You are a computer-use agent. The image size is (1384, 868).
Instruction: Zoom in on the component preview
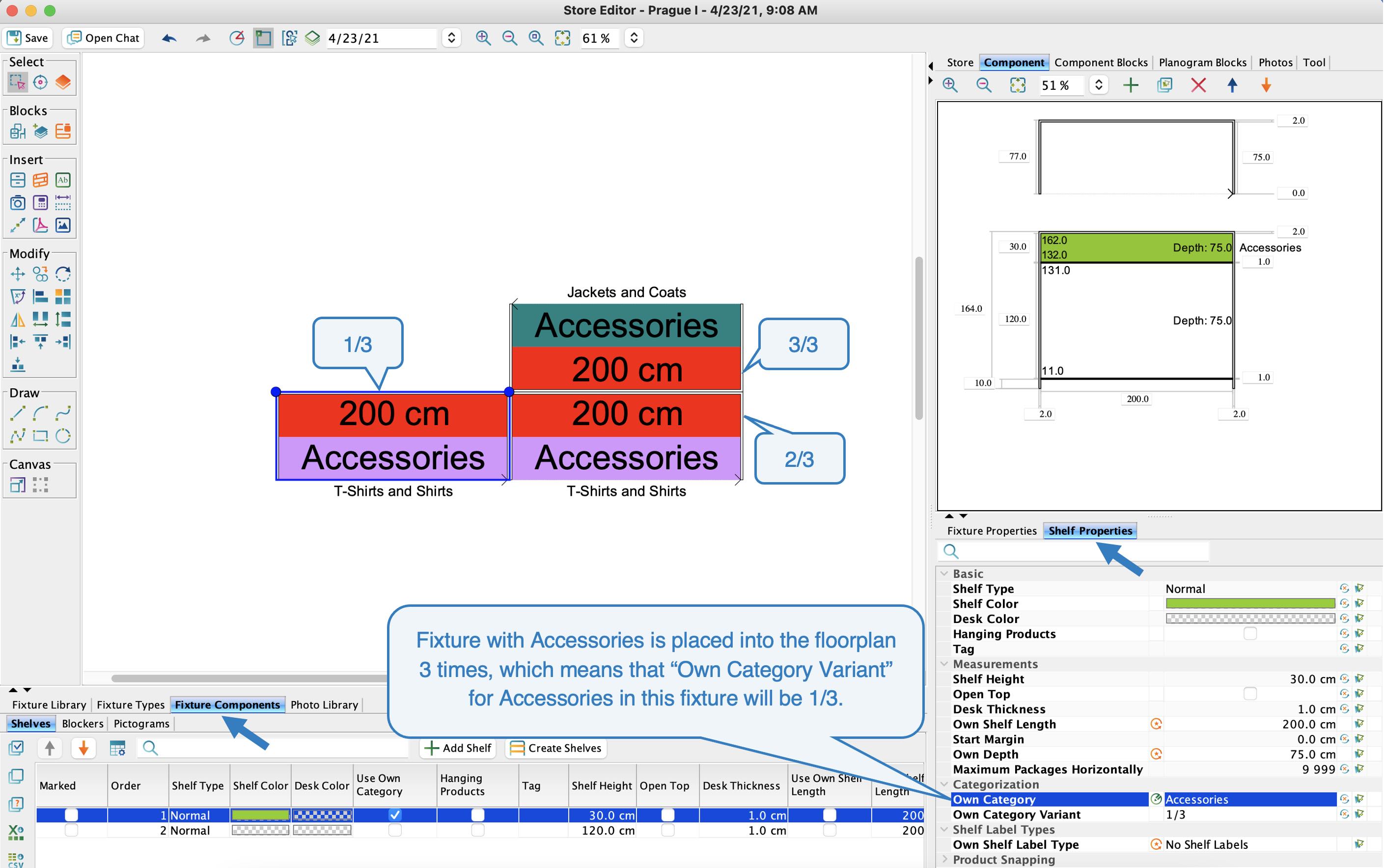(950, 85)
